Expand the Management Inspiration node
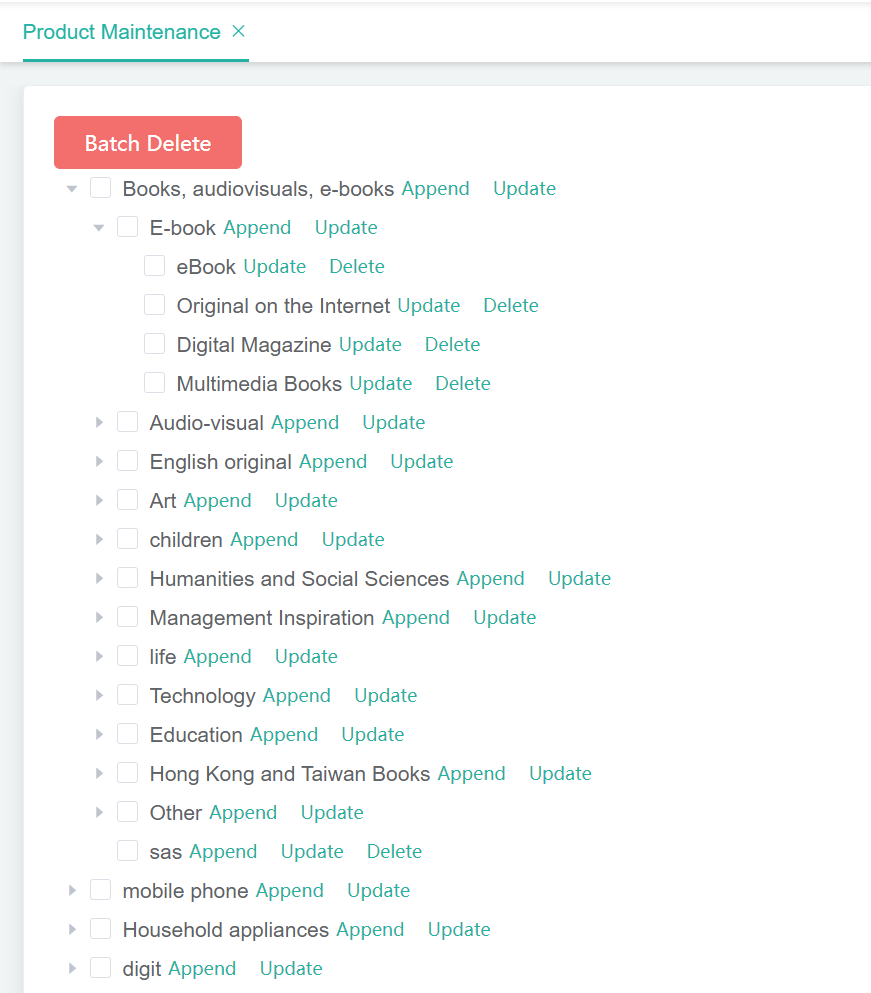Screen dimensions: 871x993 click(99, 617)
